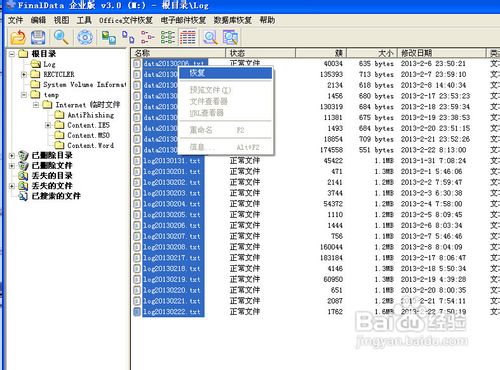Switch to green list view toolbar icon

(x=168, y=37)
